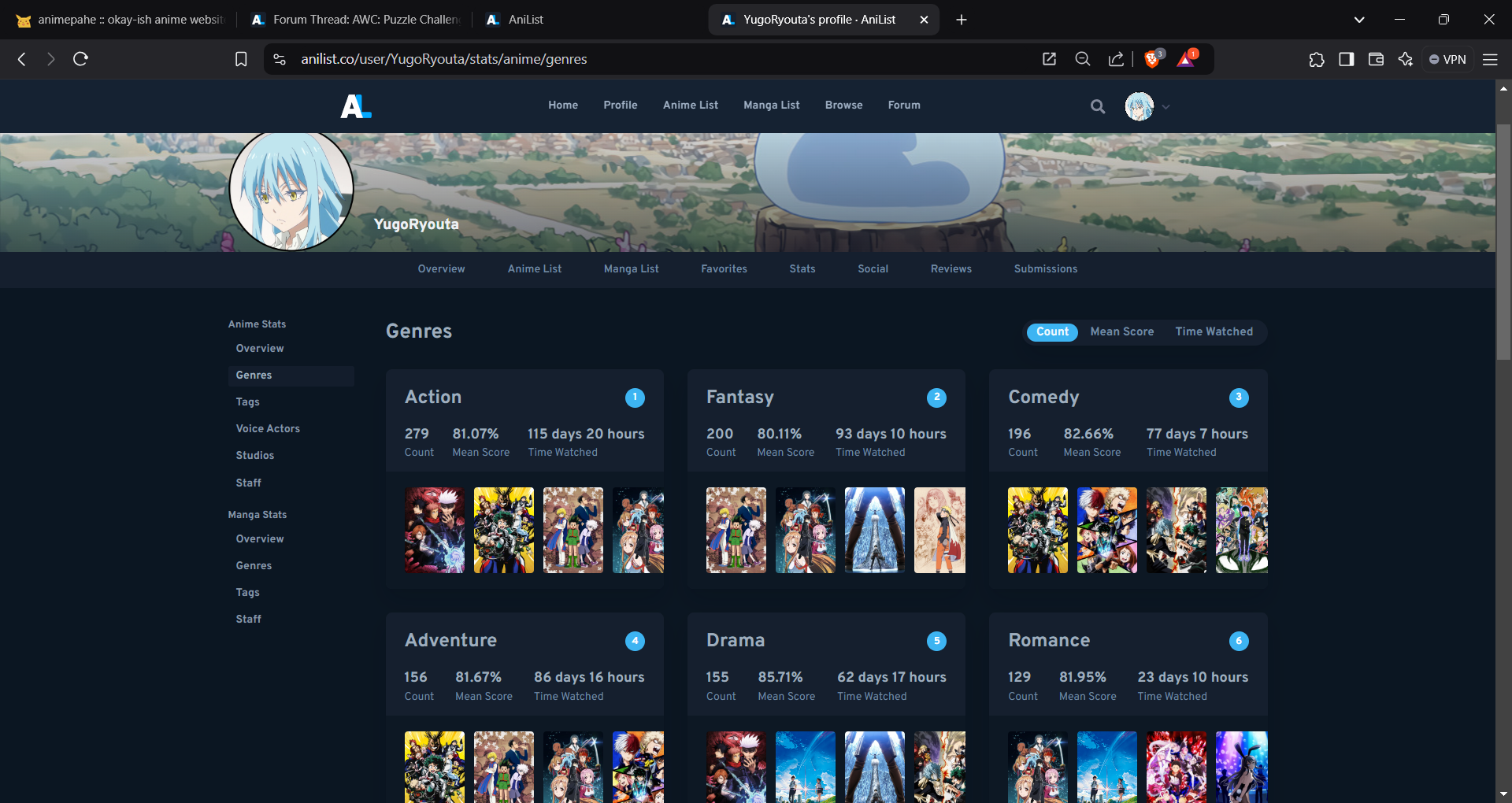Switch to the Favorites profile tab
Viewport: 1512px width, 803px height.
click(724, 269)
